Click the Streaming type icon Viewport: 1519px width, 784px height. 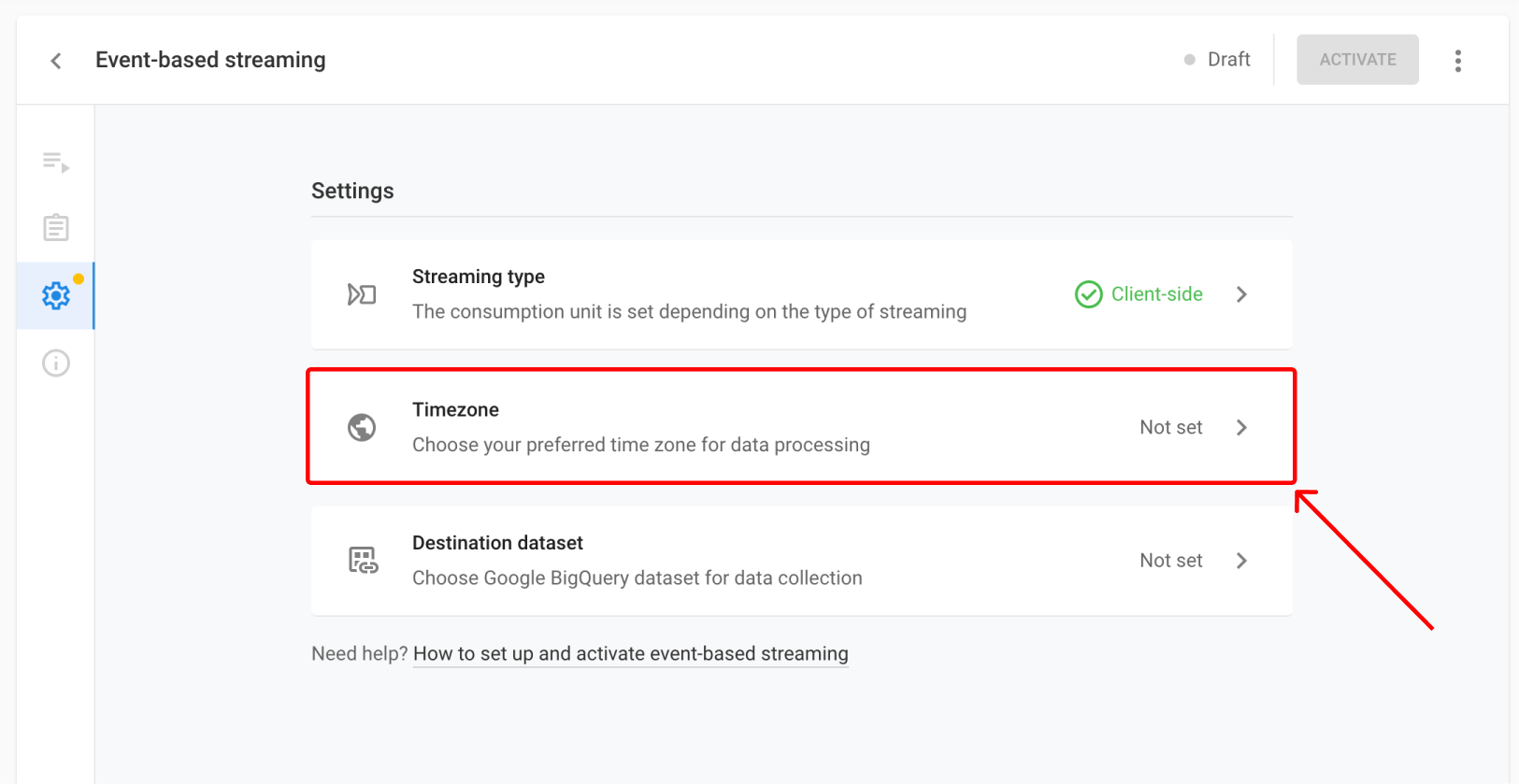[x=362, y=294]
